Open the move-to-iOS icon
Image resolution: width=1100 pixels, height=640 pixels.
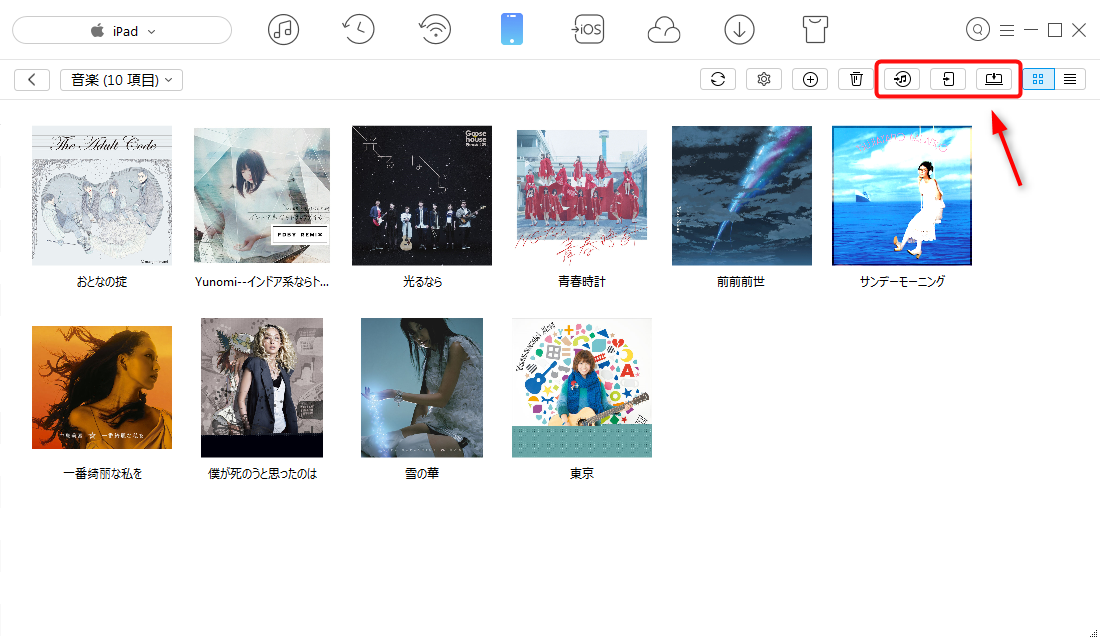[587, 29]
